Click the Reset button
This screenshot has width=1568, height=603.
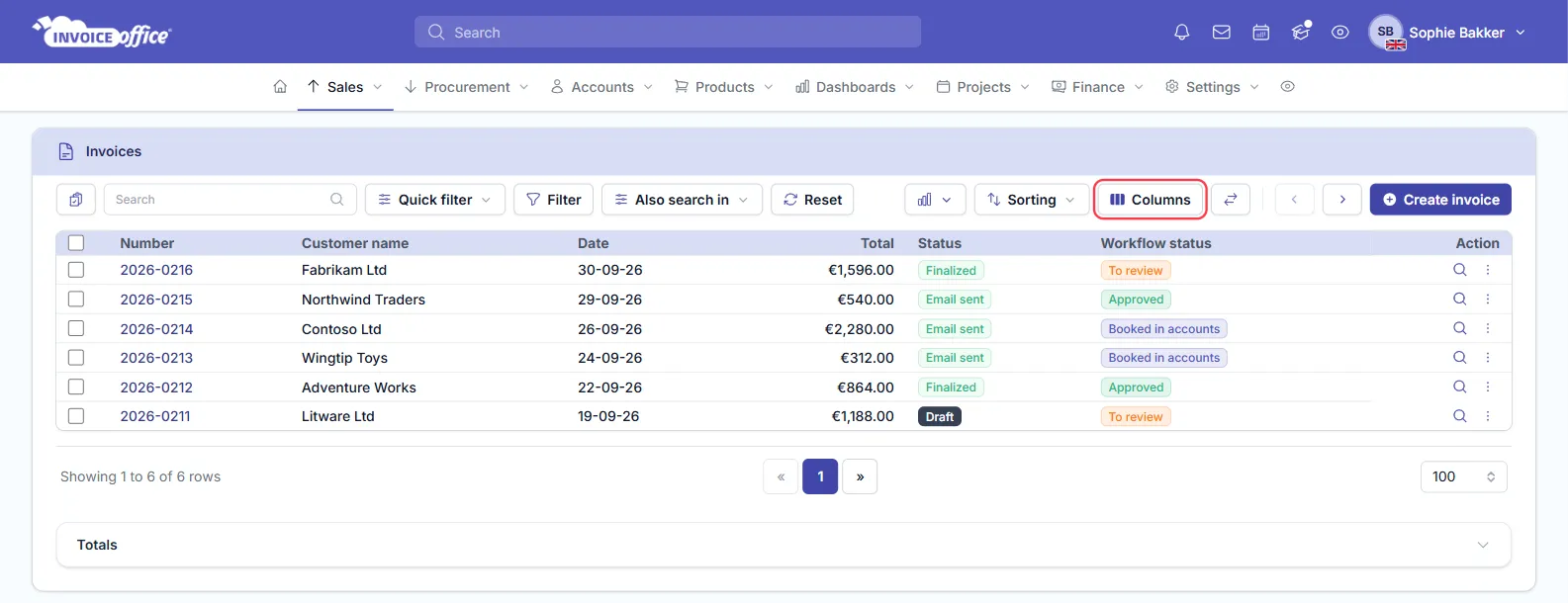[812, 200]
